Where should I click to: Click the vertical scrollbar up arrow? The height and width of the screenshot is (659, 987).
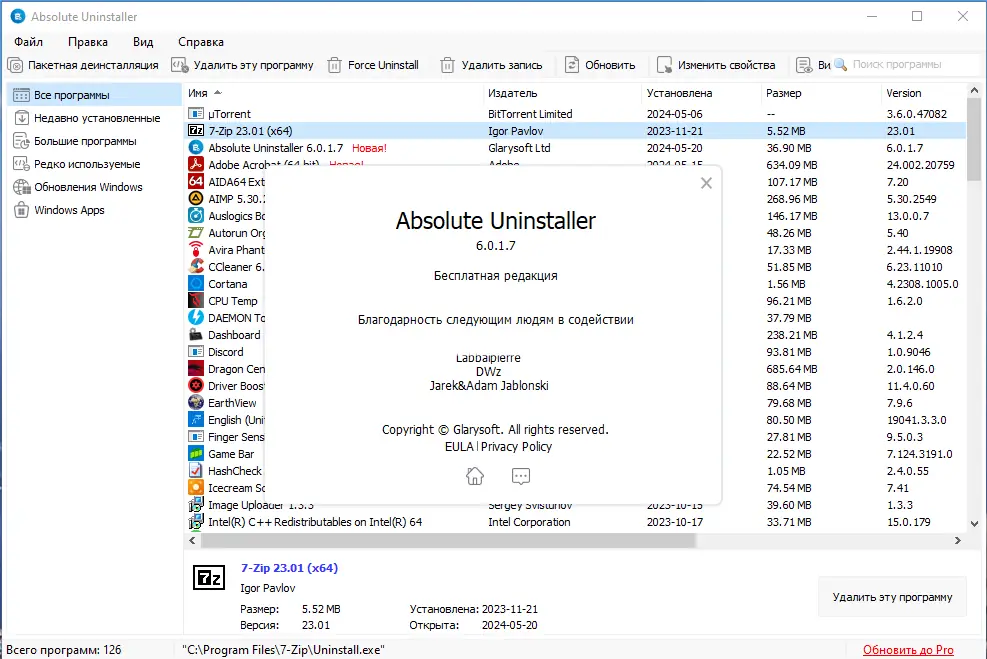click(974, 91)
